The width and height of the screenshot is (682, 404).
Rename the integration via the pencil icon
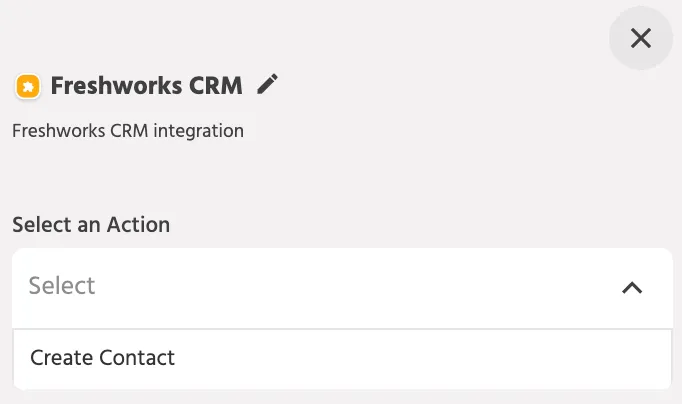click(267, 84)
